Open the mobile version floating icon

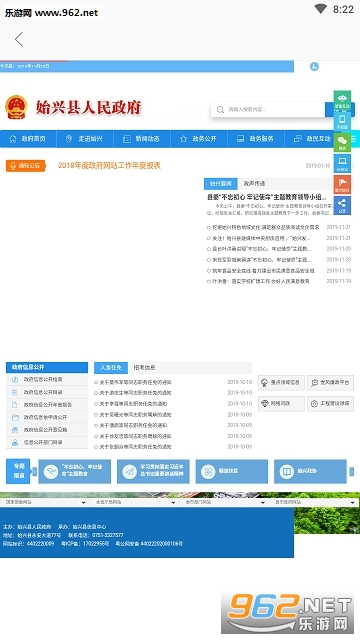[x=342, y=121]
